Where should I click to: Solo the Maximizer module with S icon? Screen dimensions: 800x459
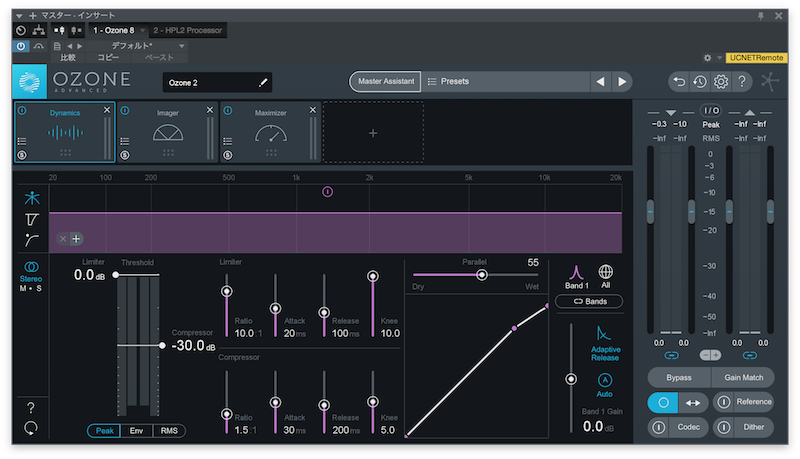(228, 155)
